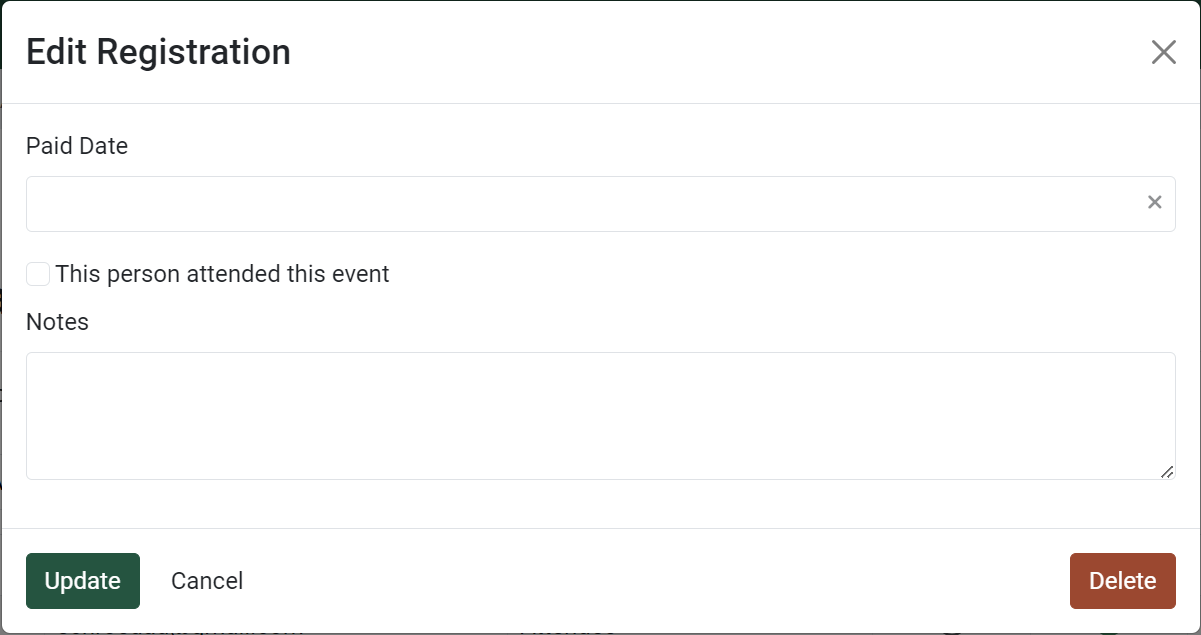
Task: Click the Notes resize handle
Action: (1168, 470)
